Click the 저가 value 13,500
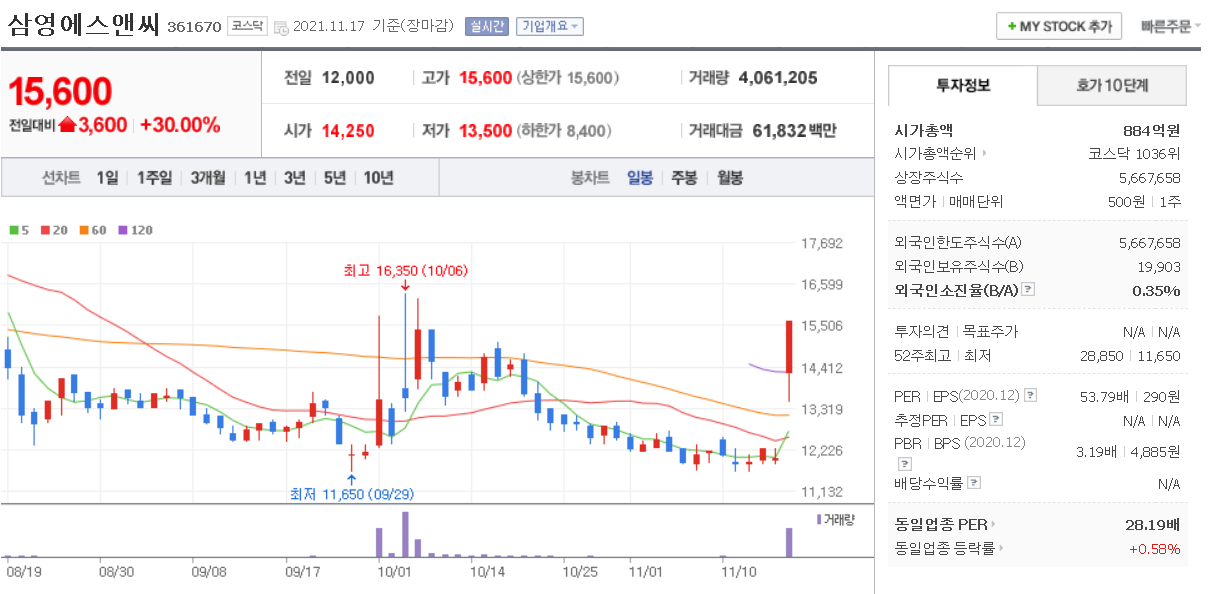The height and width of the screenshot is (594, 1213). point(485,130)
